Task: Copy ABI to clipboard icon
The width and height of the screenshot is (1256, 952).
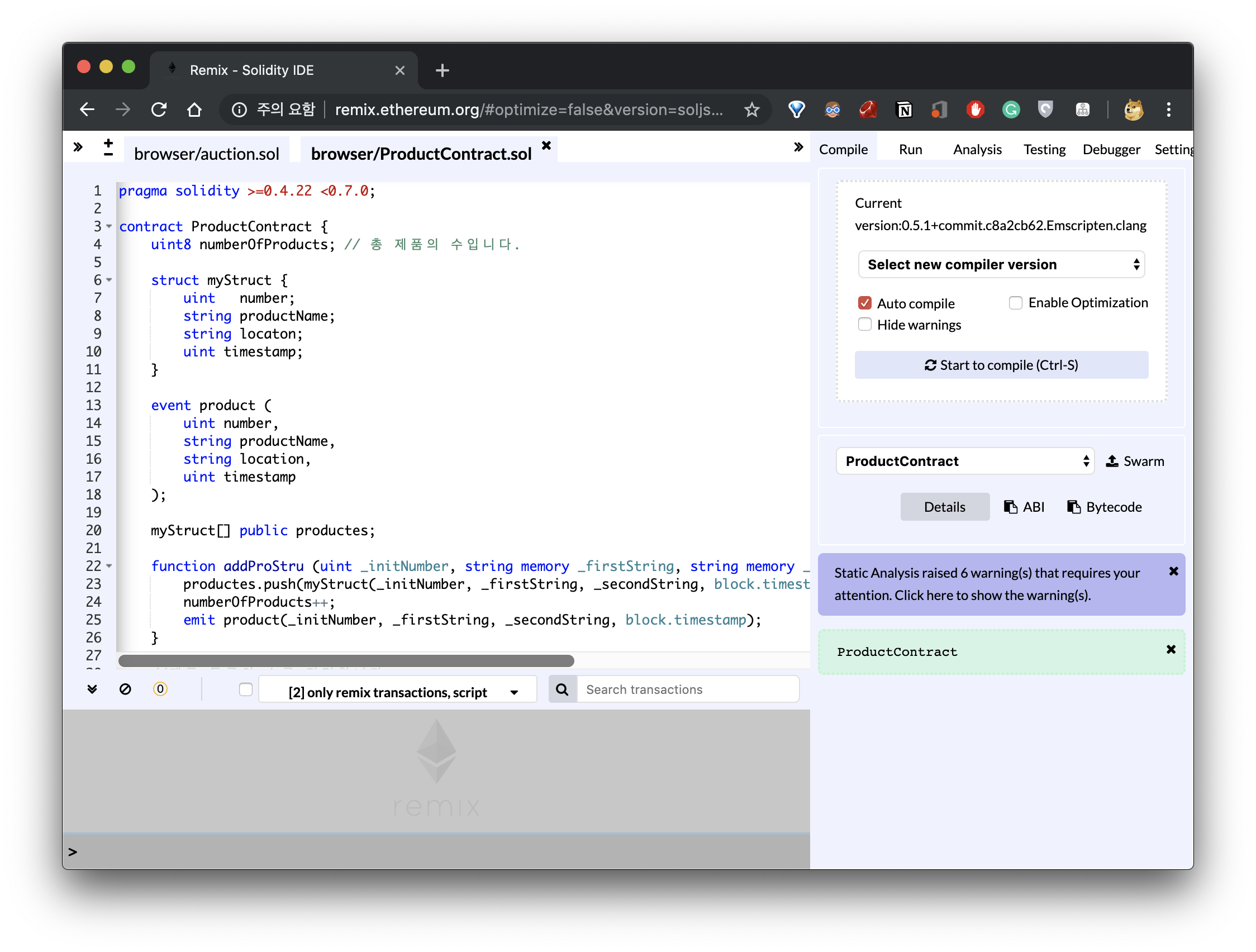Action: [1010, 506]
